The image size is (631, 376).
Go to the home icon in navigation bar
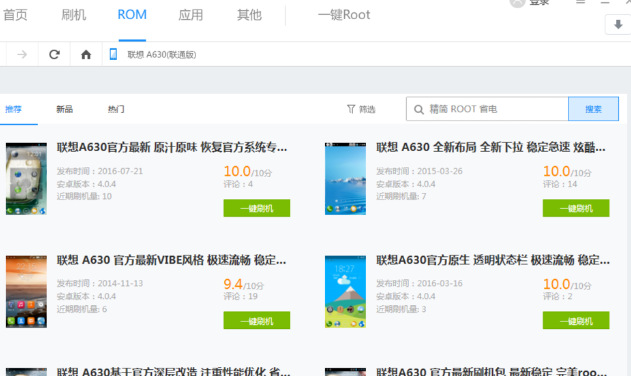click(86, 54)
